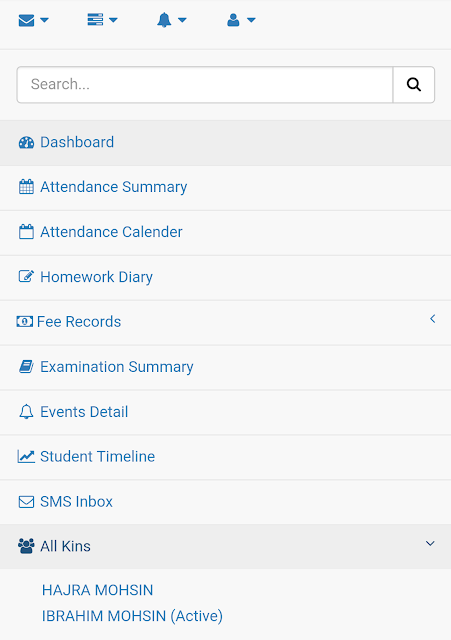
Task: Click caret next to the bell icon
Action: pyautogui.click(x=182, y=20)
